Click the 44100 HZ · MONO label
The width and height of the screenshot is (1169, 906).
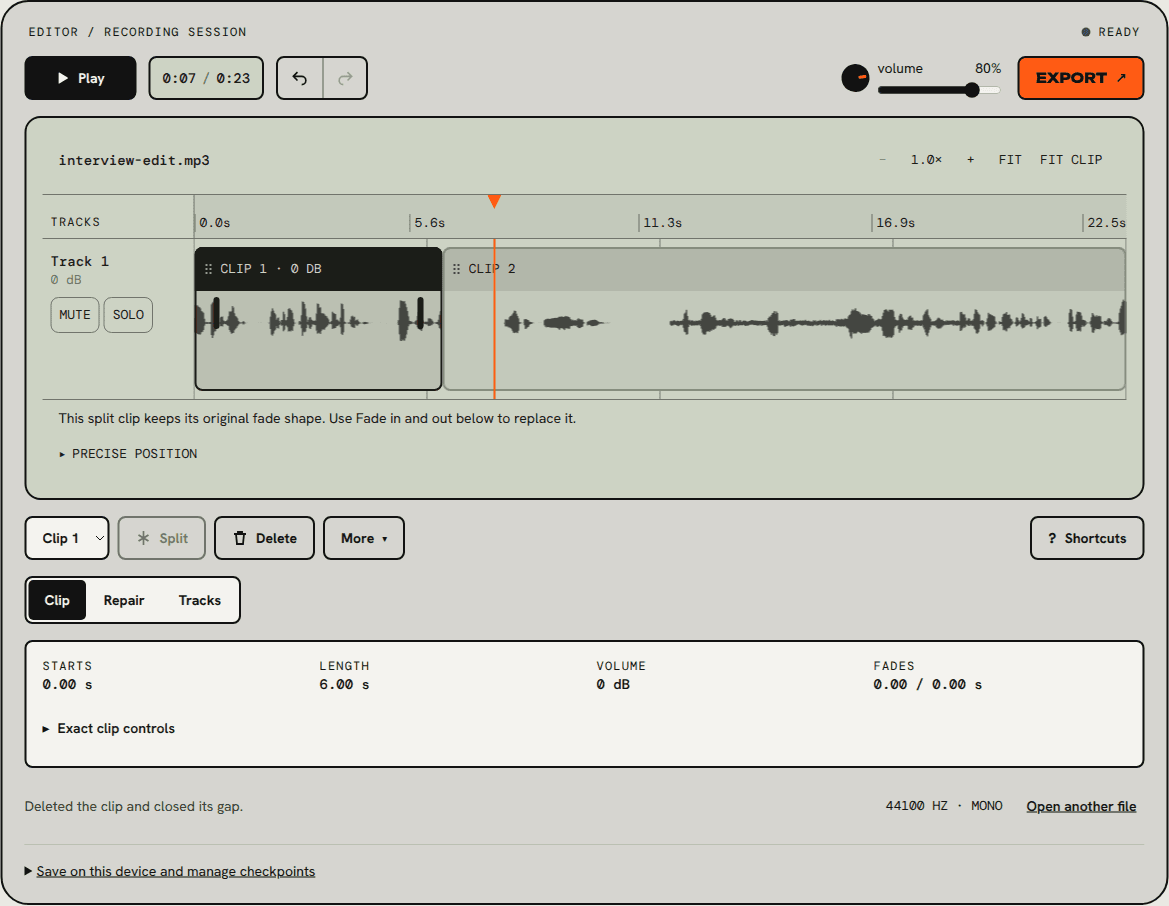[x=944, y=806]
